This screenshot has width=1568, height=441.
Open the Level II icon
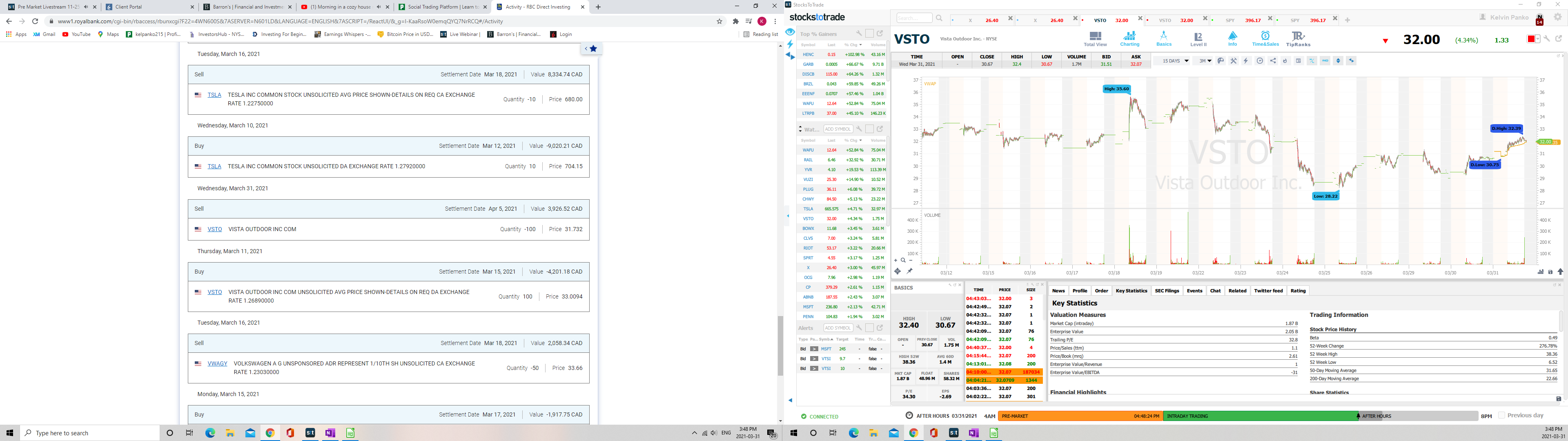pos(1198,38)
